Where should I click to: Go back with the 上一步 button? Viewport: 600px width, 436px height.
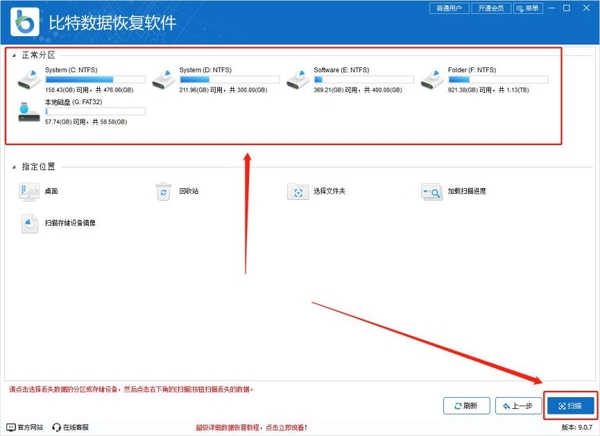518,406
